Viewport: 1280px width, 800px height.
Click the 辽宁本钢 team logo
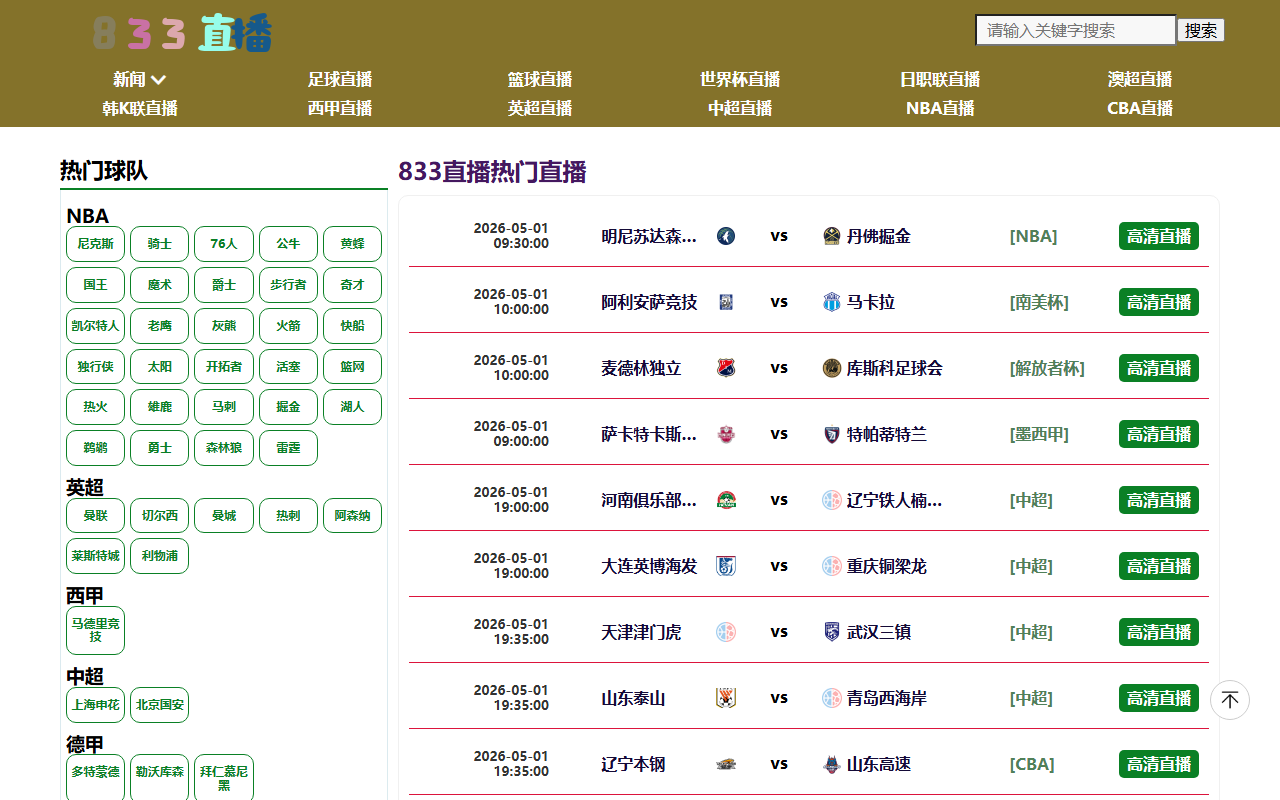click(x=726, y=764)
